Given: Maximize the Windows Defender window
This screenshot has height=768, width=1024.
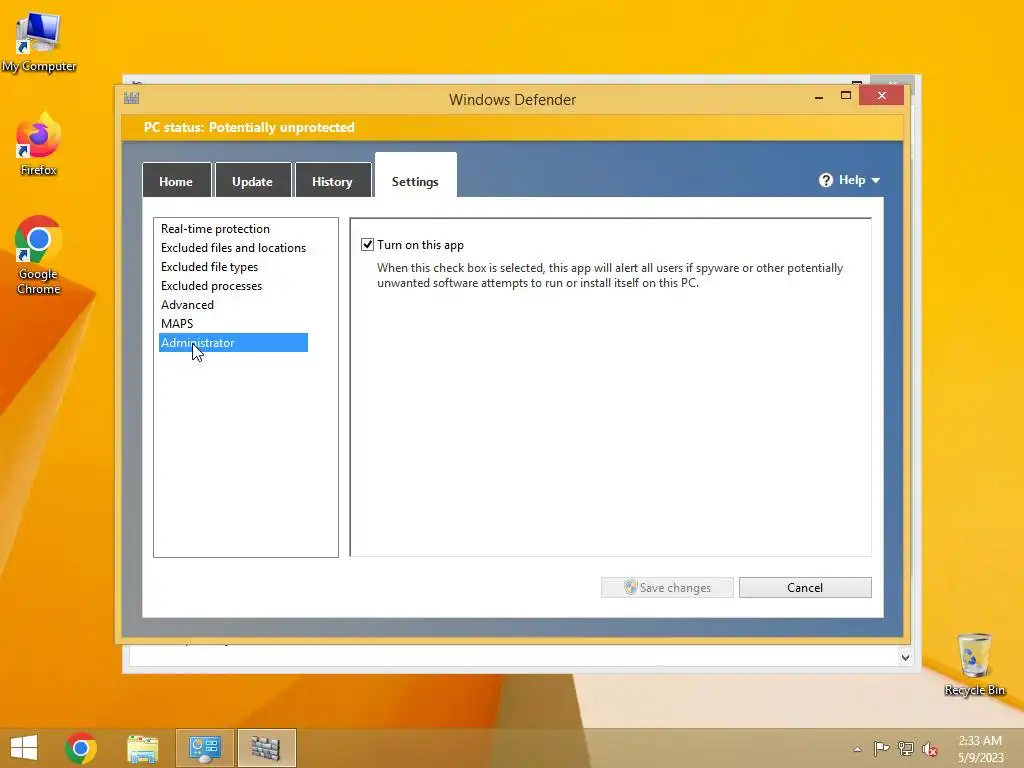Looking at the screenshot, I should click(x=846, y=95).
